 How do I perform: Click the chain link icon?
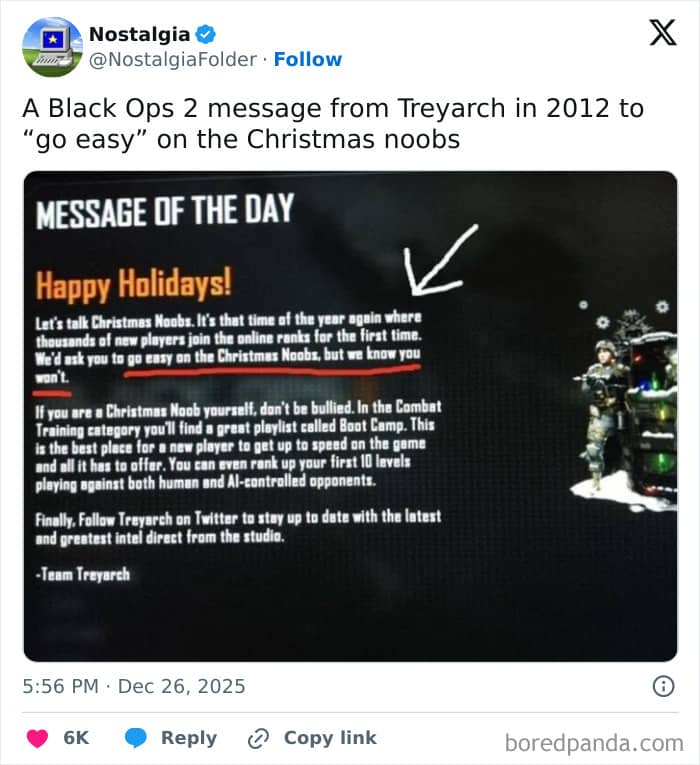coord(258,738)
